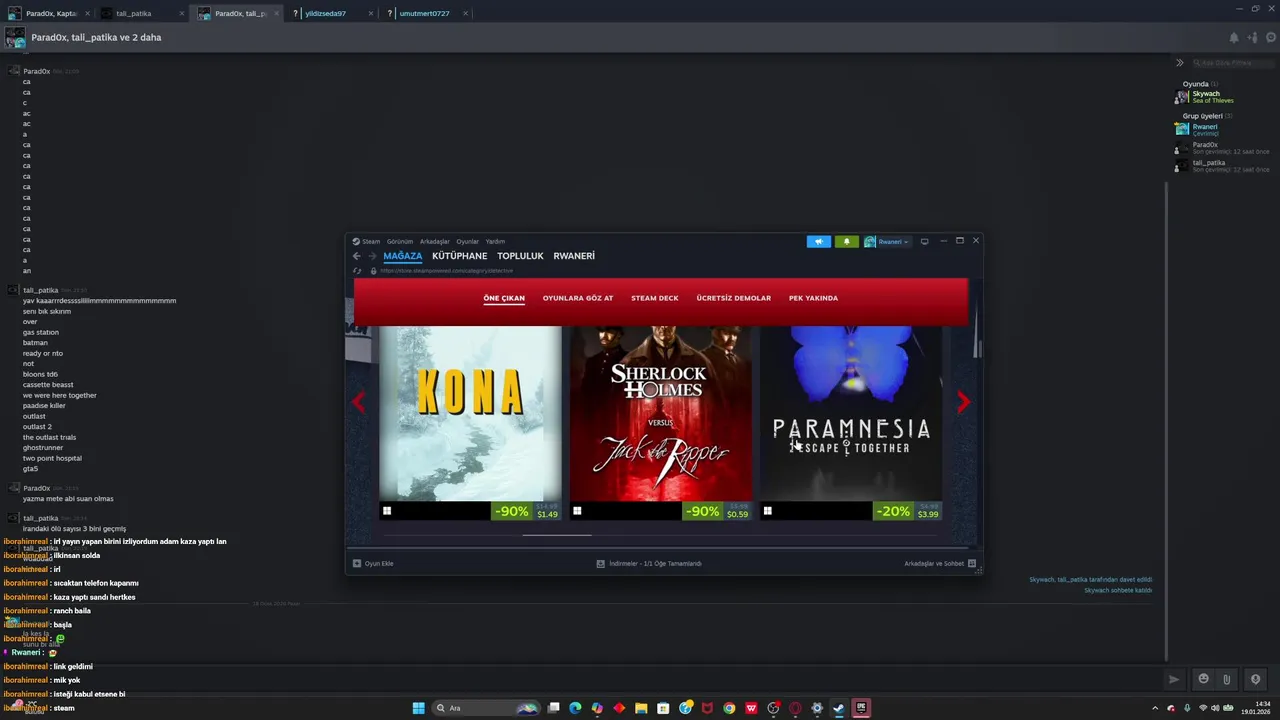Screen dimensions: 1280x720
Task: Open the TOPLULUK tab in Steam
Action: click(520, 256)
